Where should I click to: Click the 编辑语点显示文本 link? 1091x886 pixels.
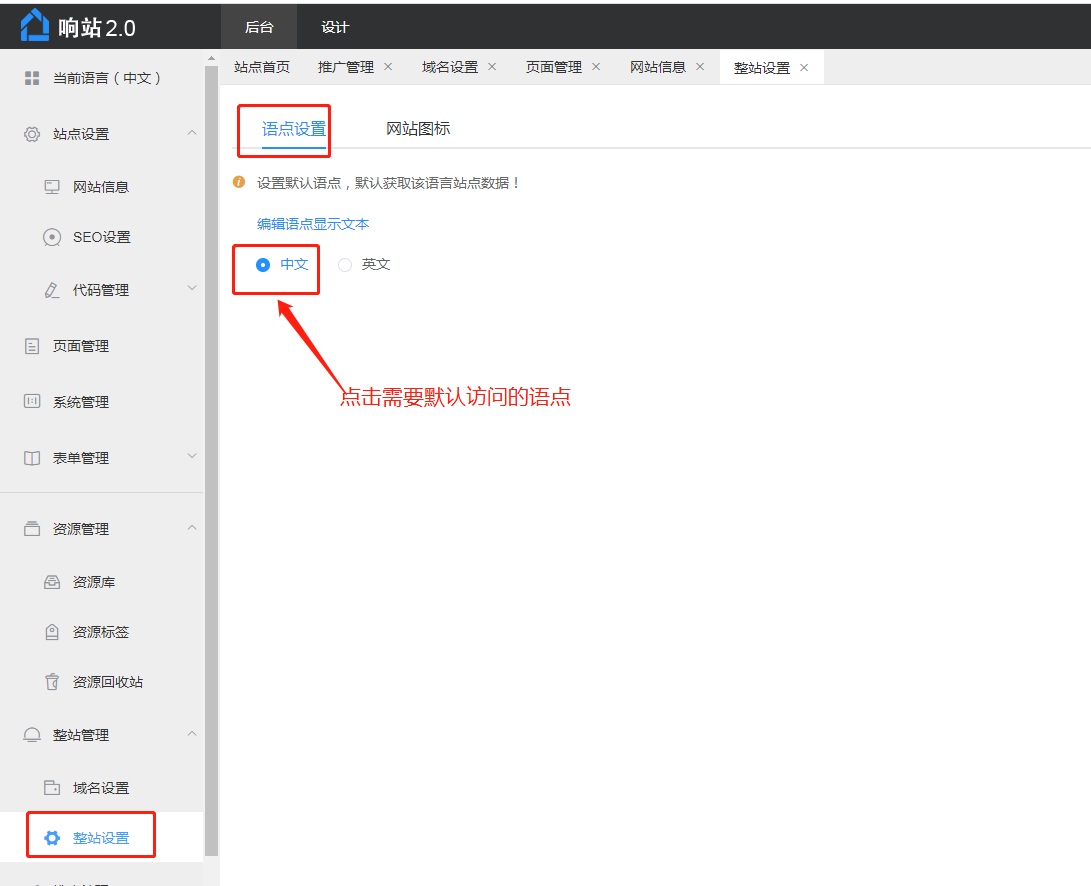(x=313, y=224)
